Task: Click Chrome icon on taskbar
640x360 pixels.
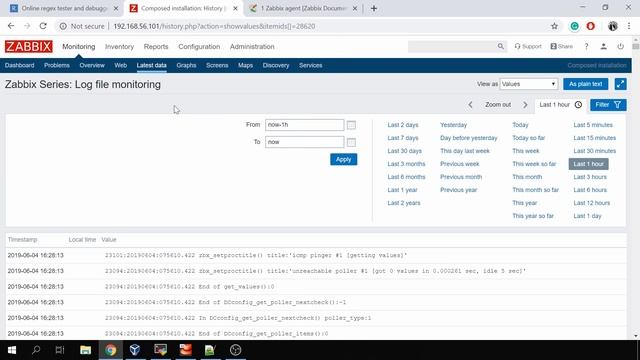Action: [x=110, y=350]
